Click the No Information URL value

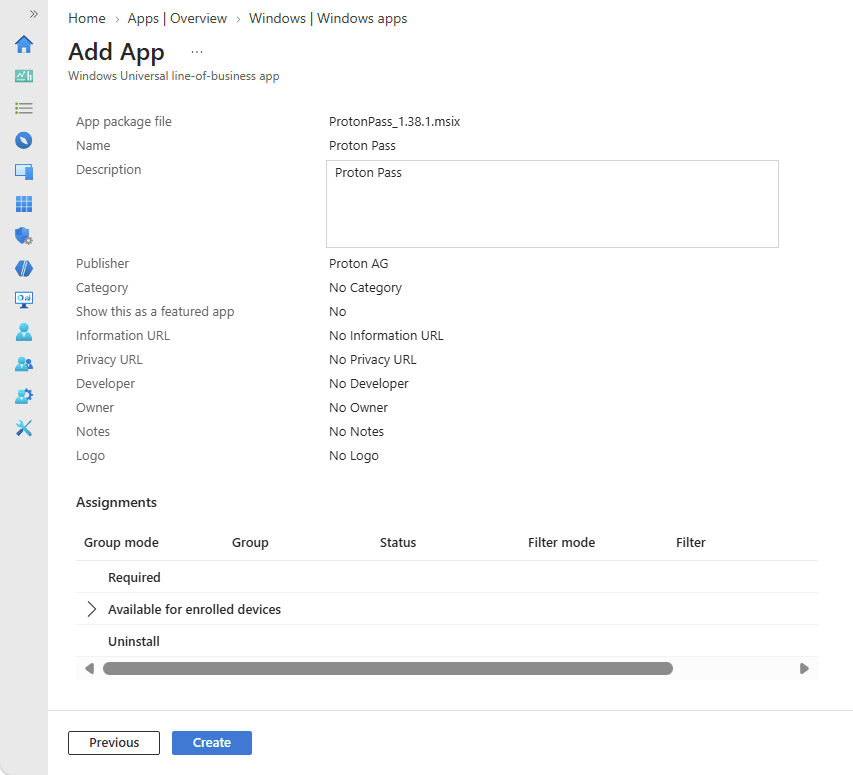[386, 336]
